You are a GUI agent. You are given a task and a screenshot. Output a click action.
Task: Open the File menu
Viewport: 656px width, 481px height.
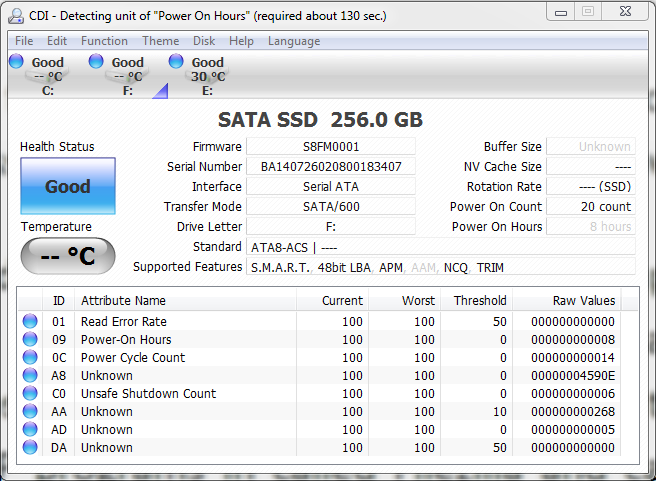(24, 41)
